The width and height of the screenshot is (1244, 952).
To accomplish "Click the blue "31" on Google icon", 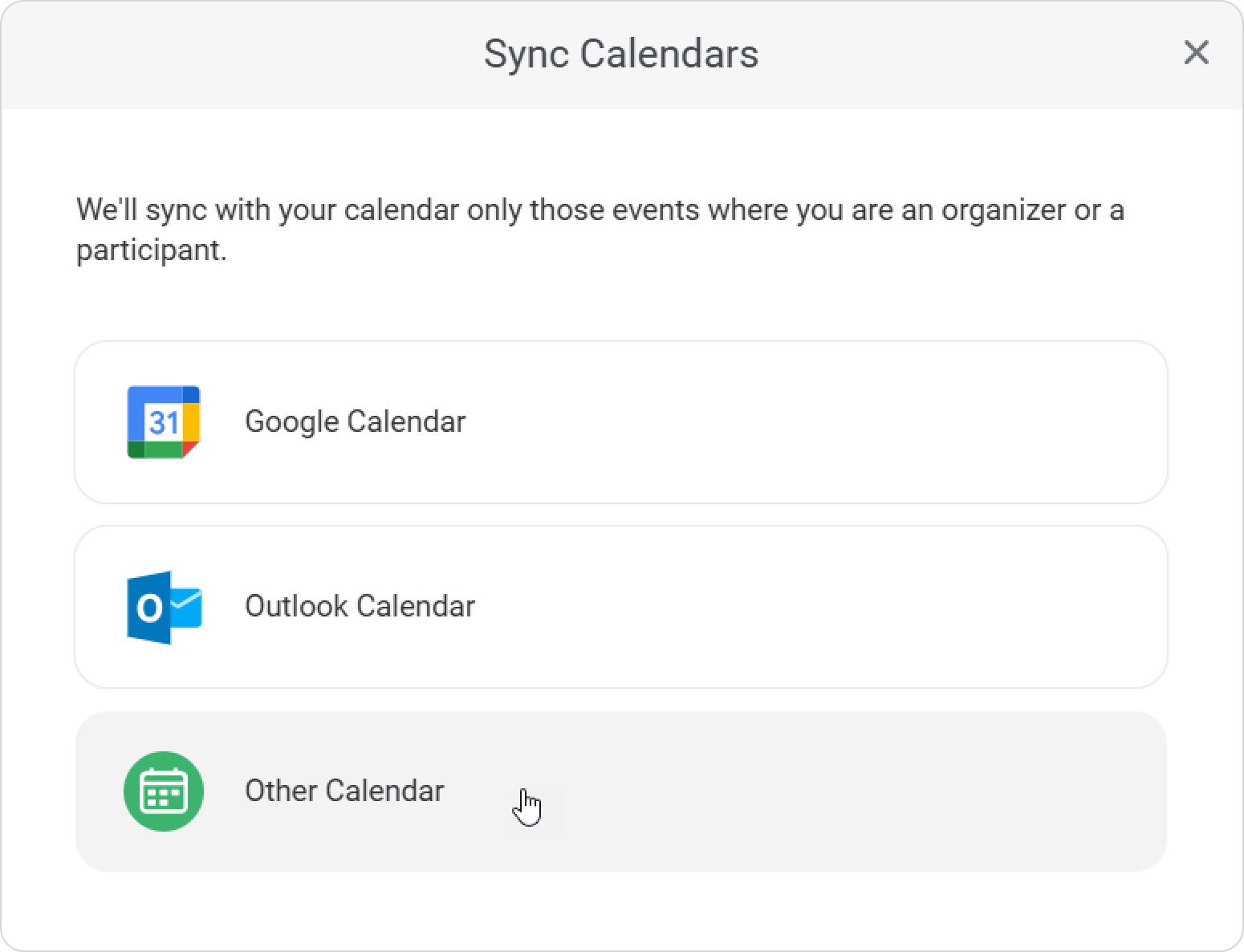I will click(164, 422).
